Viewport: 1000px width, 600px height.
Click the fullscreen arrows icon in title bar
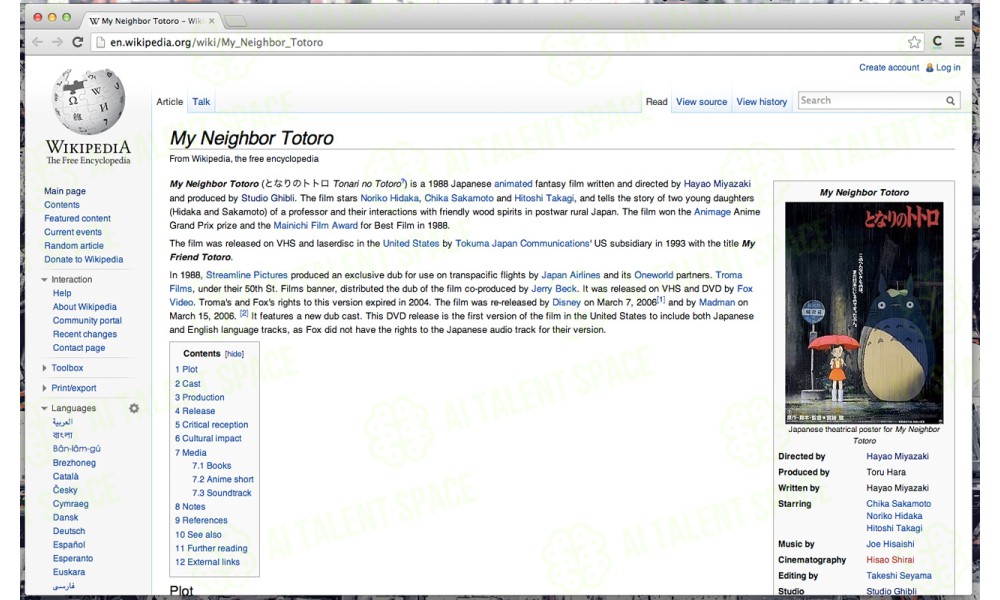click(959, 17)
